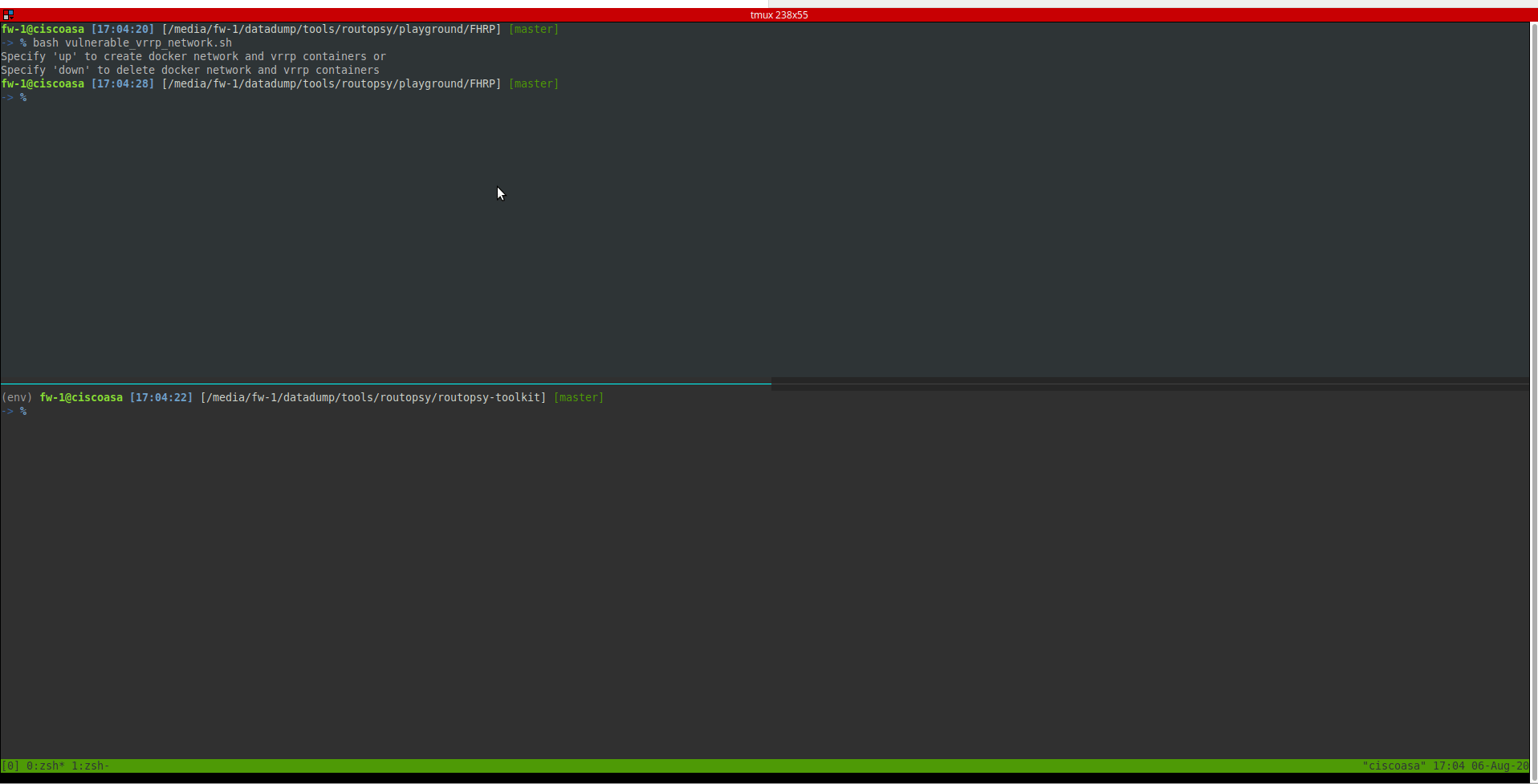Click the [0] session indicator in status bar
The image size is (1538, 784).
[x=10, y=766]
